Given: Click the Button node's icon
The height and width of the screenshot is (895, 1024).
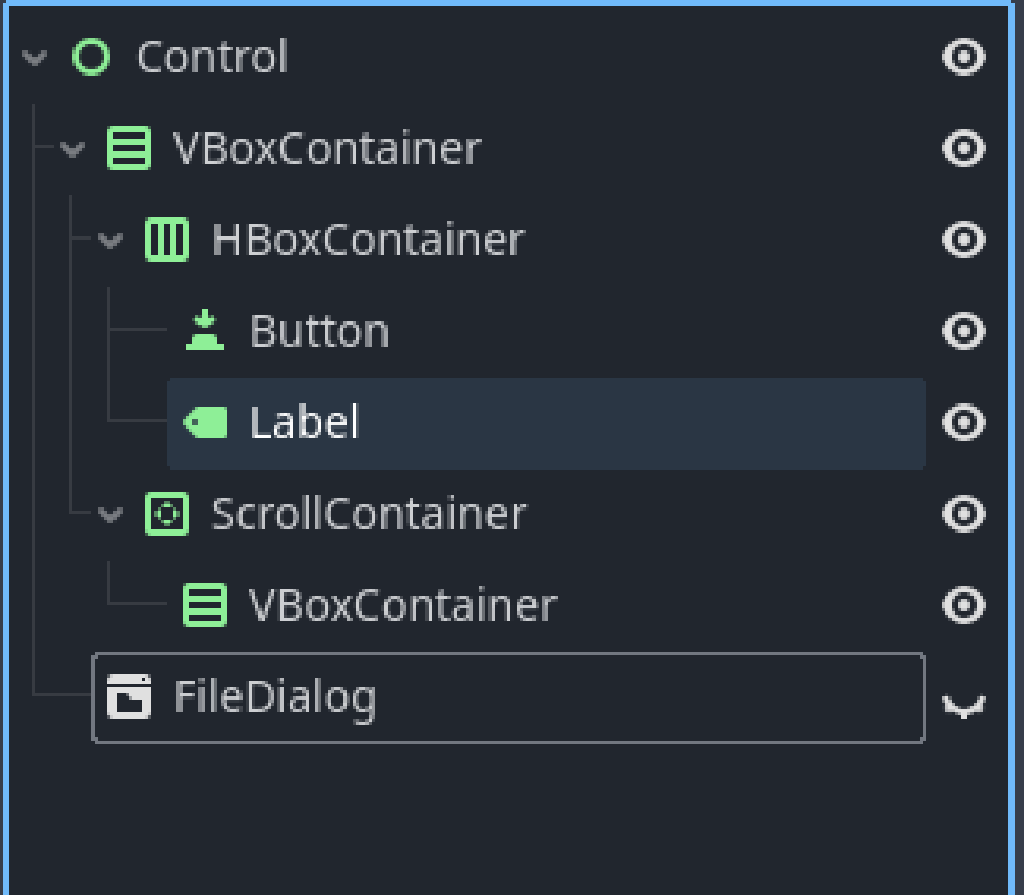Looking at the screenshot, I should (x=204, y=331).
